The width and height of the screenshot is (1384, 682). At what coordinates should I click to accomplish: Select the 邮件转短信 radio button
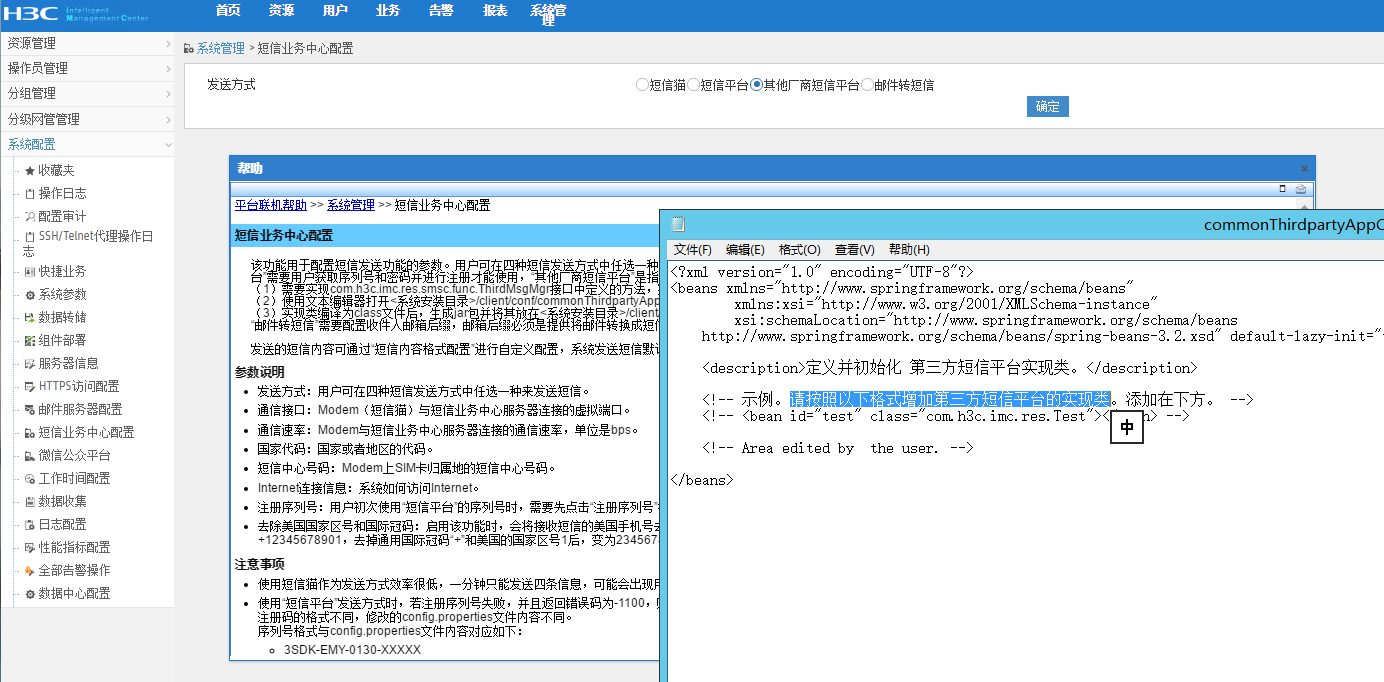(867, 85)
